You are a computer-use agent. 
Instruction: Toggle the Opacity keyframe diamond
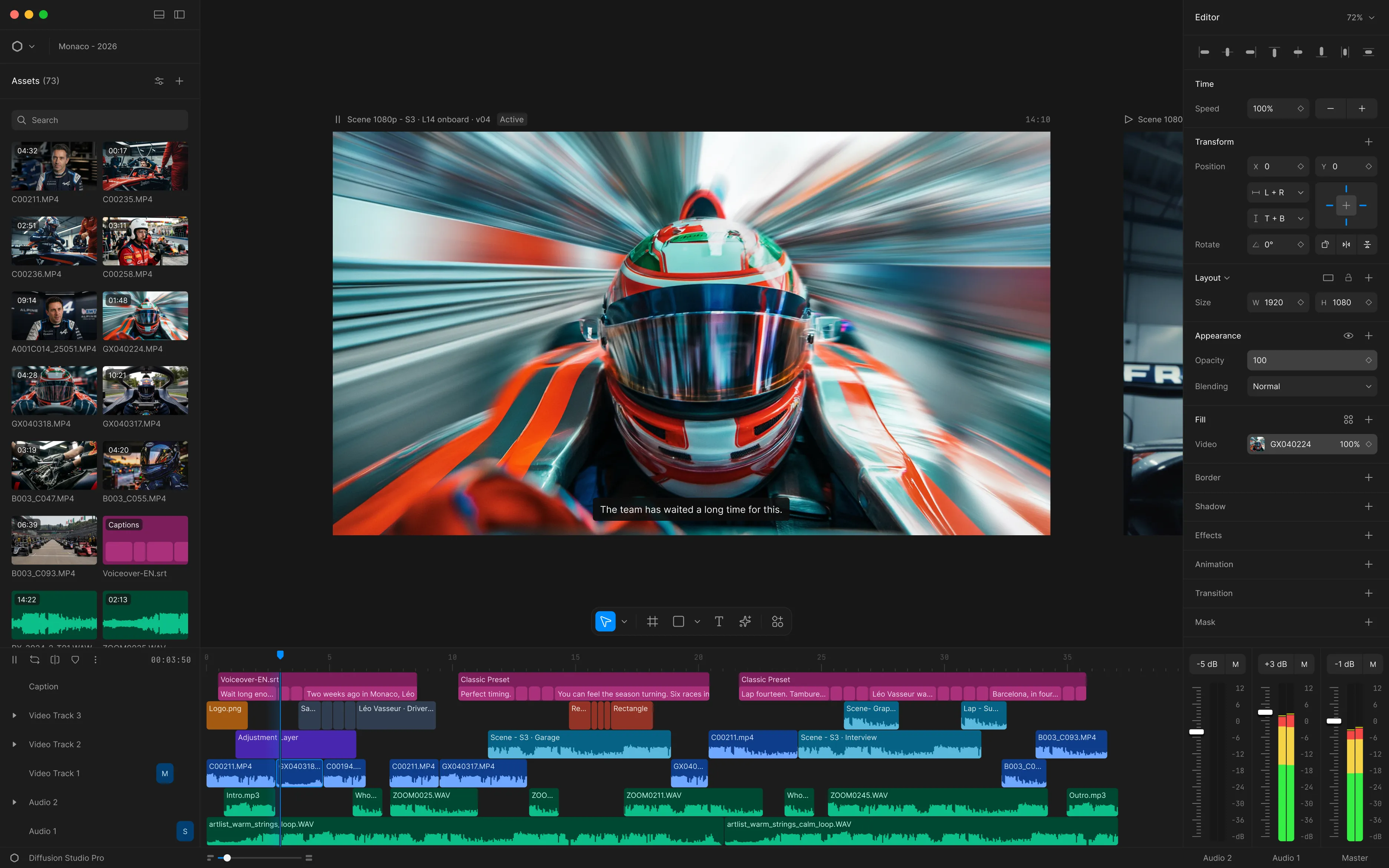coord(1368,361)
